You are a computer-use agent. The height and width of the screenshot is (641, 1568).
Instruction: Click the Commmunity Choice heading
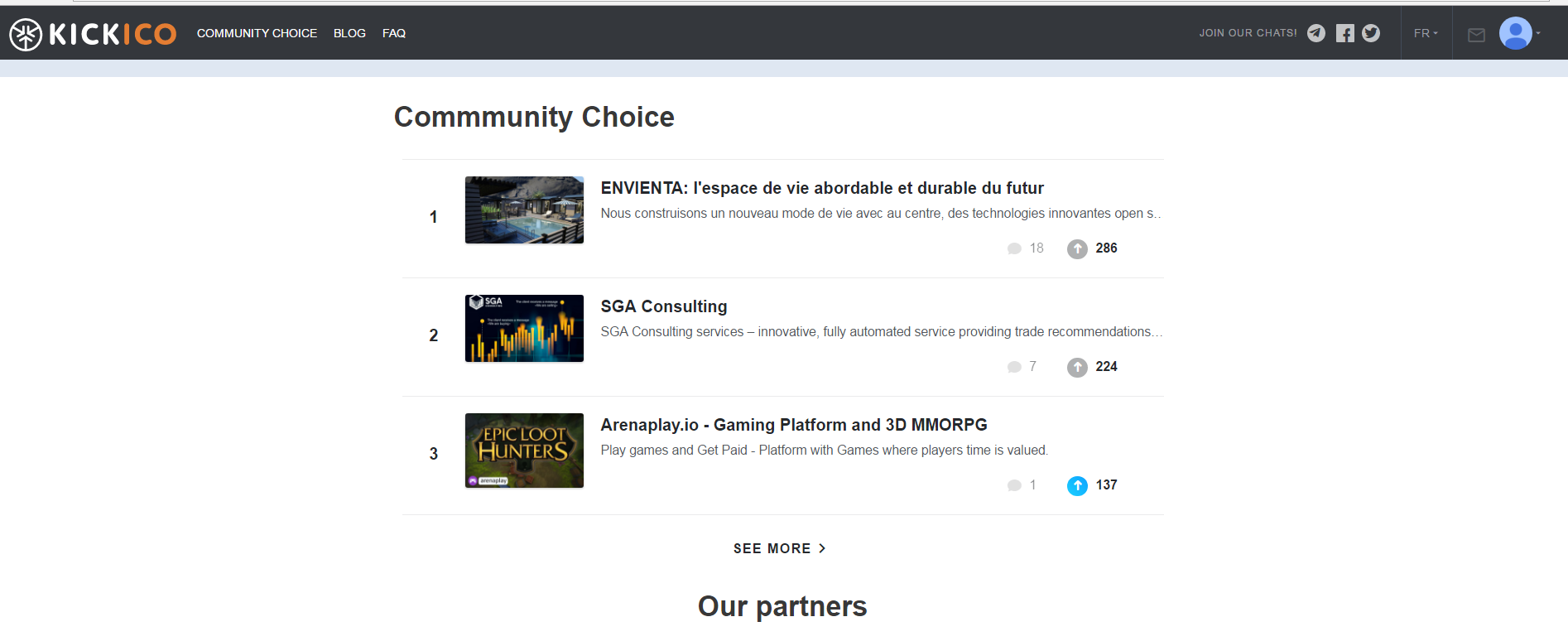coord(534,118)
